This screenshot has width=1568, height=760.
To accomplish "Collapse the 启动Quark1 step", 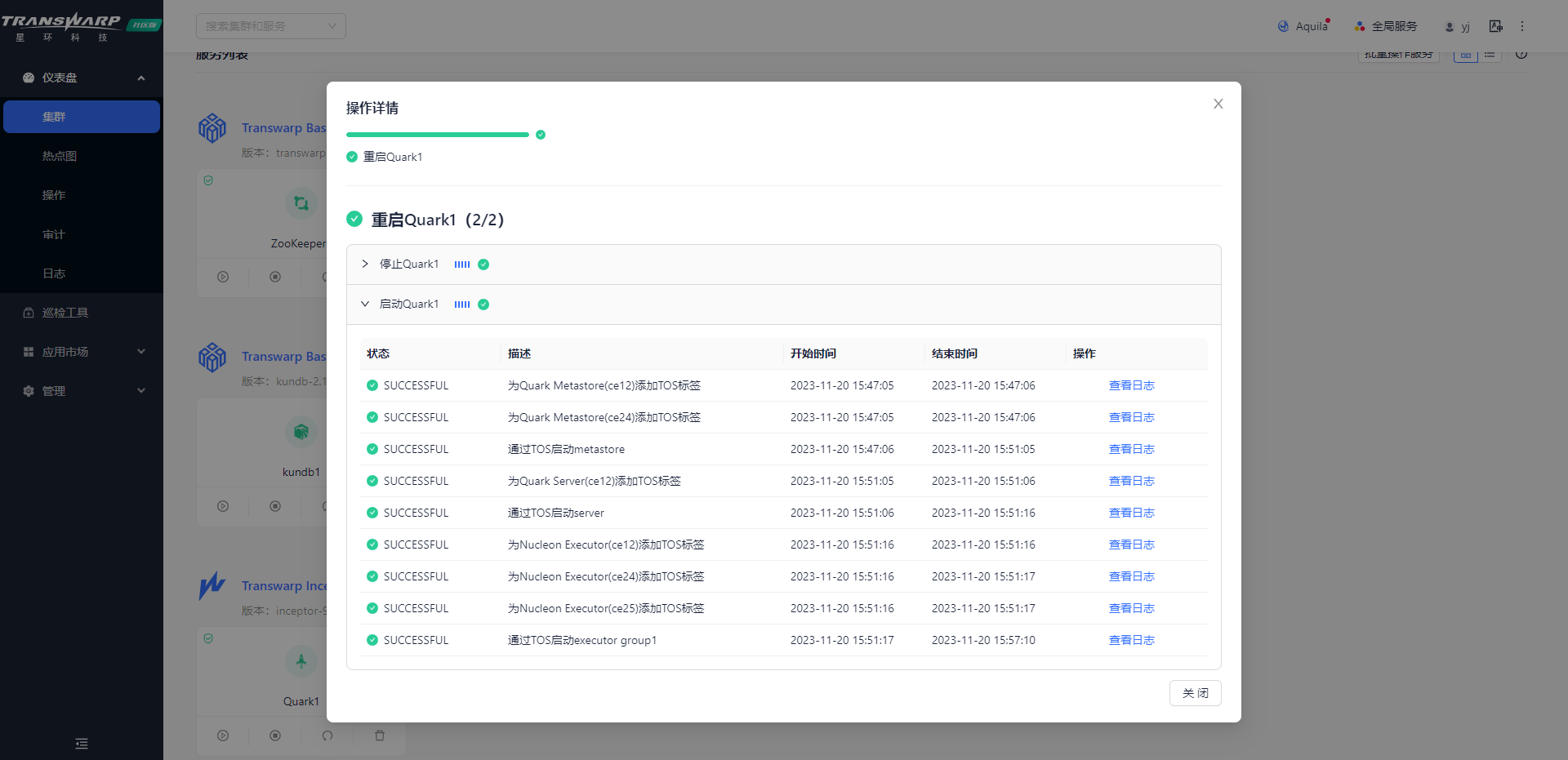I will tap(365, 304).
